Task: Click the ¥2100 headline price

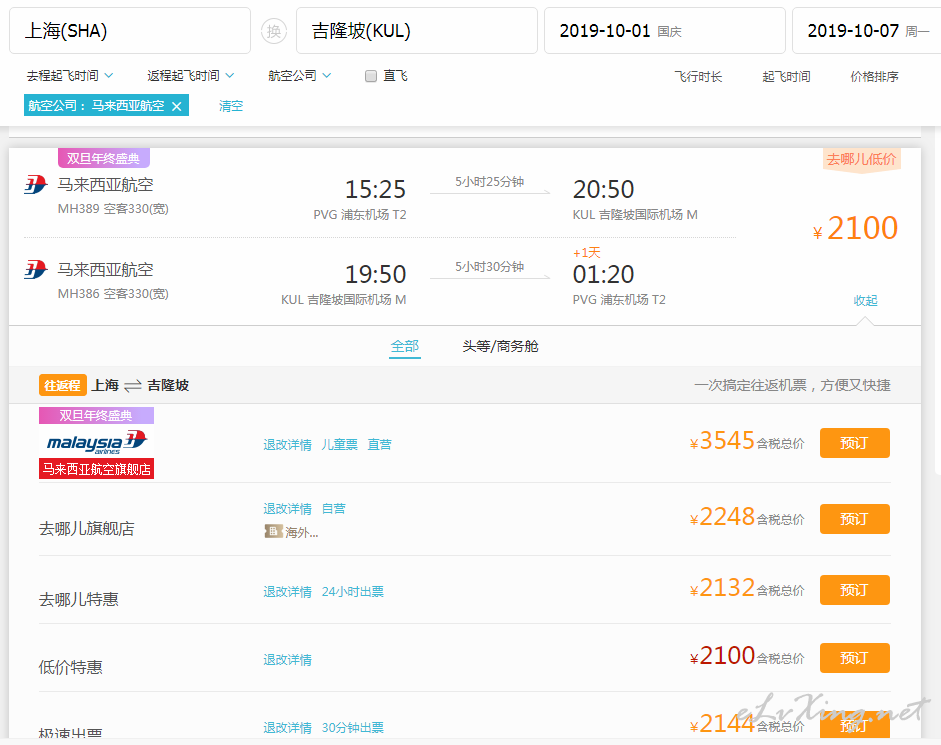Action: [855, 228]
